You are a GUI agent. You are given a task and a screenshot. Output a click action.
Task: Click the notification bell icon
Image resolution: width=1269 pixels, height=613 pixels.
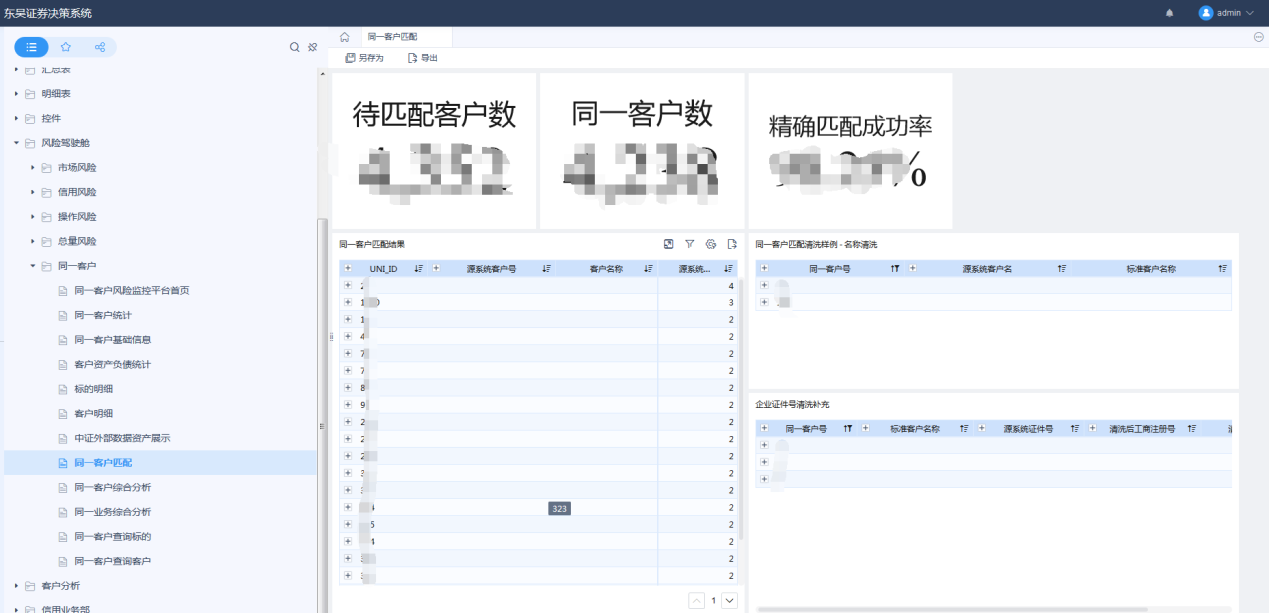1170,13
